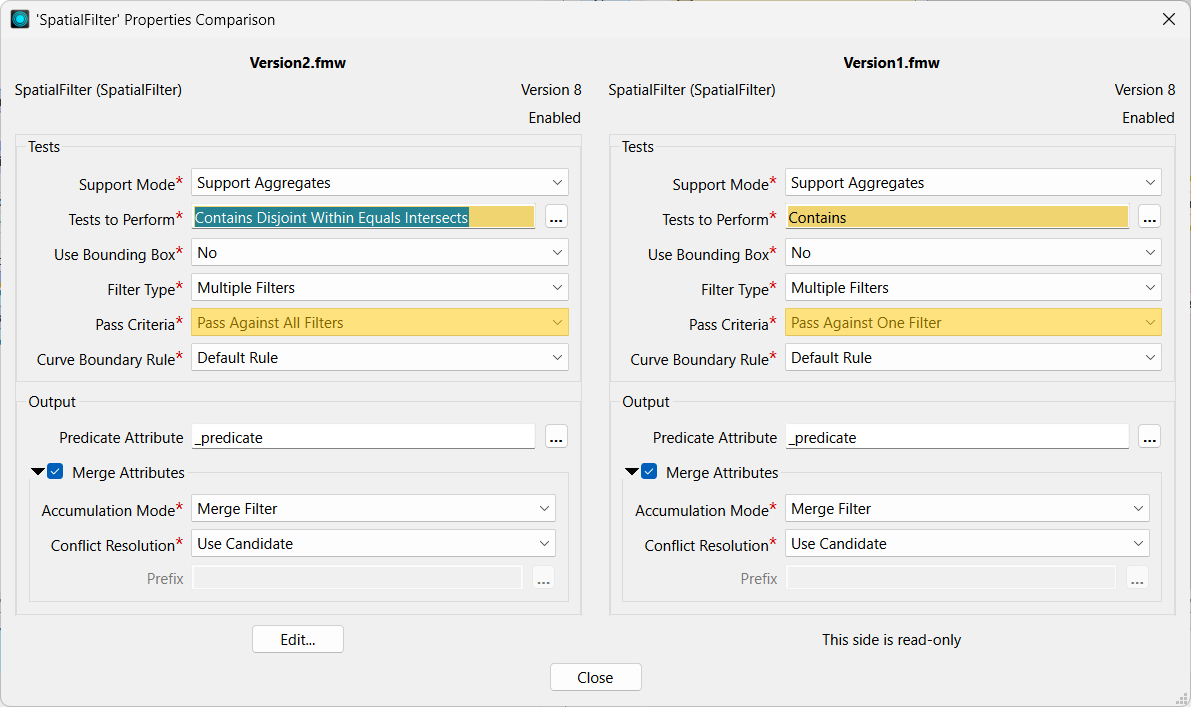Screen dimensions: 1191x707
Task: Click the Version1.fmw heading
Action: point(892,63)
